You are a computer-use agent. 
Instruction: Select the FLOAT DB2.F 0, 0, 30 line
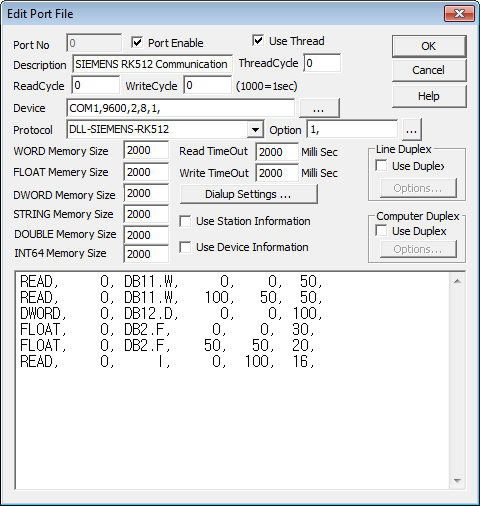(x=167, y=330)
